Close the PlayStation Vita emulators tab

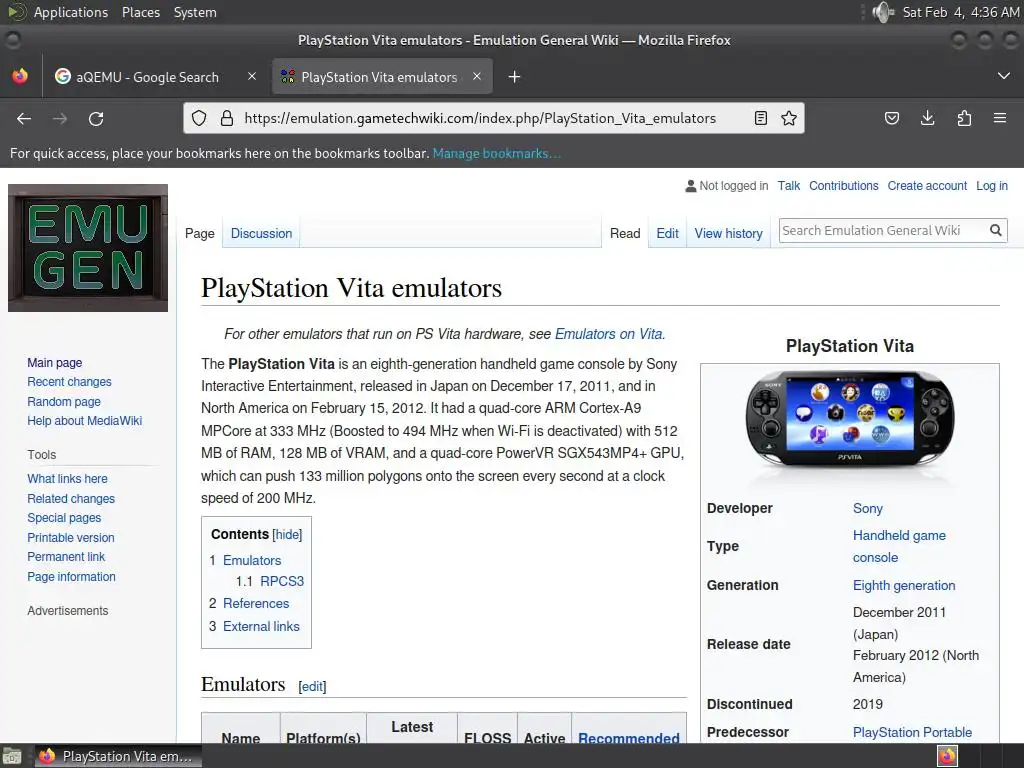coord(477,76)
